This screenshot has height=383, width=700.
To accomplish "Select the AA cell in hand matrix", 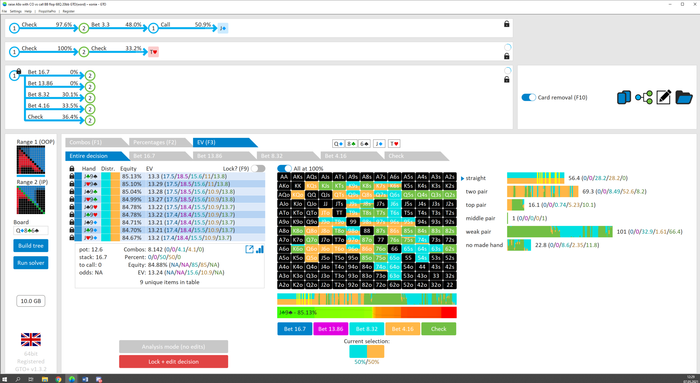I will coord(283,177).
